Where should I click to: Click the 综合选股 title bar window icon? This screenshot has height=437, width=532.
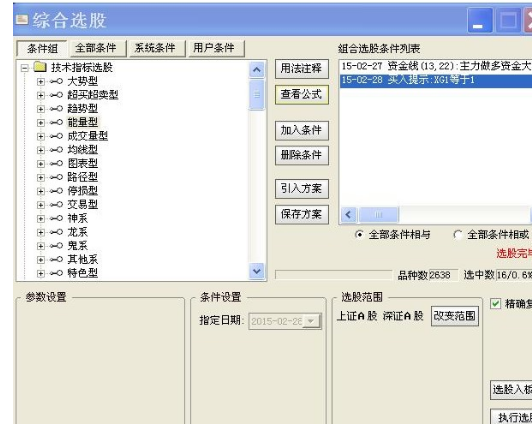[x=22, y=20]
